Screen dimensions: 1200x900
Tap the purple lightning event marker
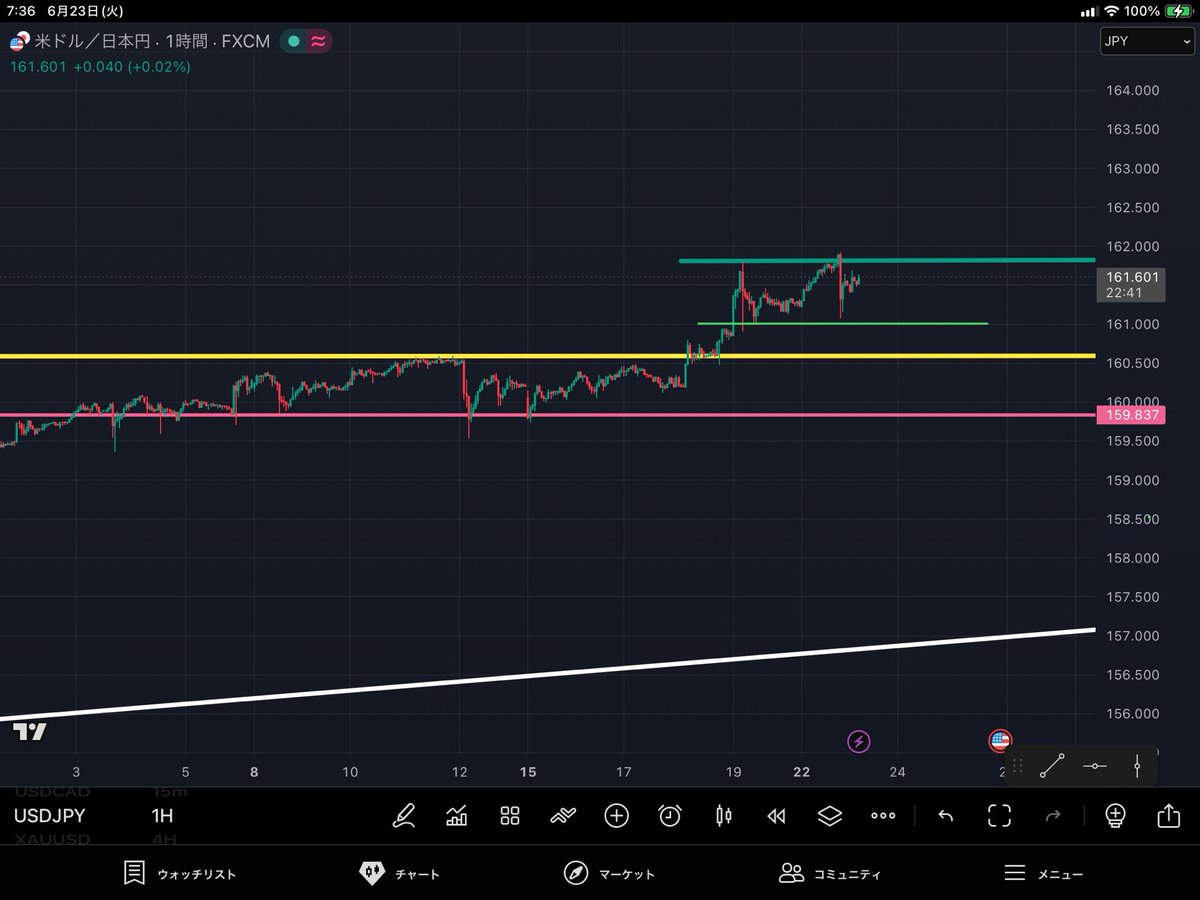click(858, 741)
